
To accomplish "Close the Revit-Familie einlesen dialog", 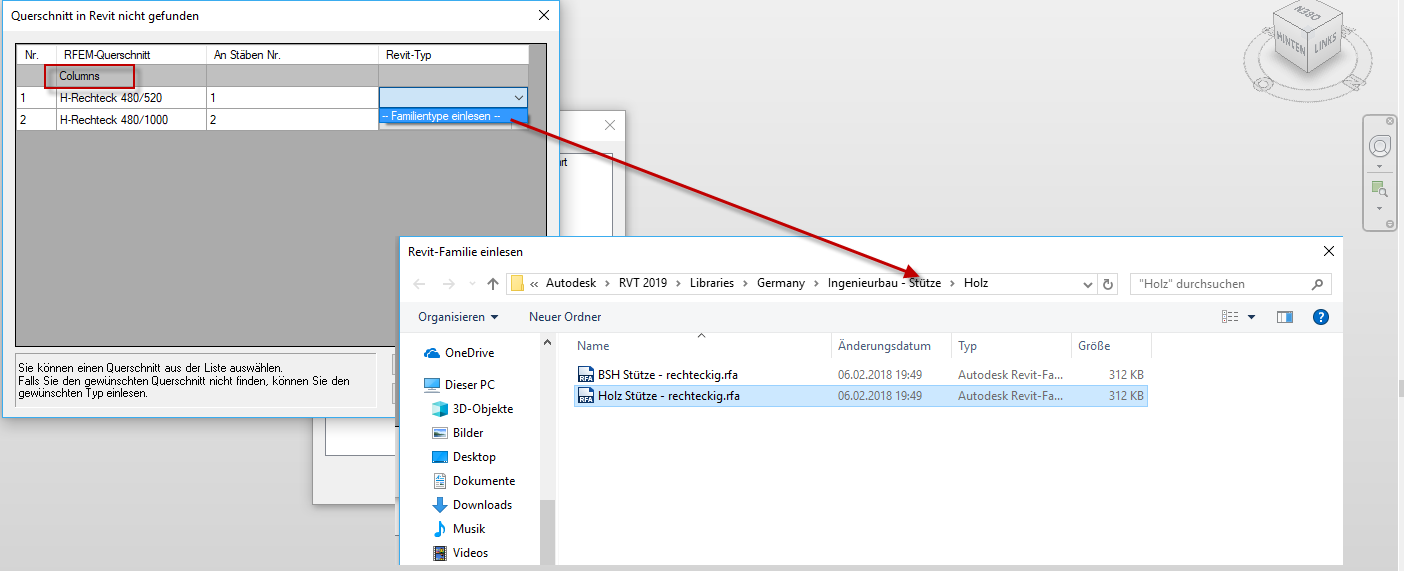I will (x=1329, y=252).
